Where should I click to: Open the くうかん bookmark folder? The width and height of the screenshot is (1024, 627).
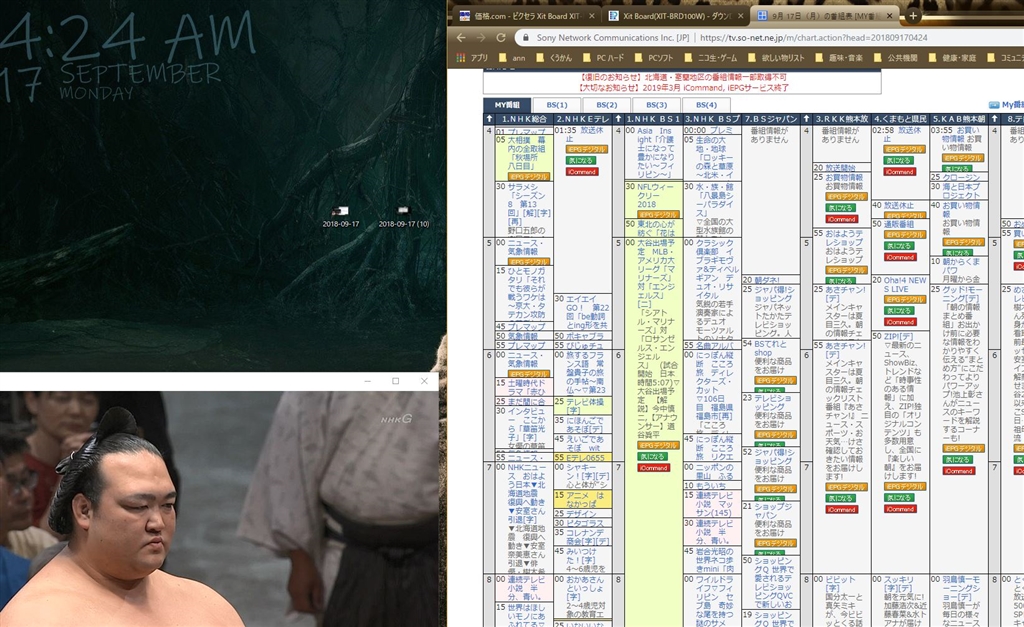pos(554,57)
